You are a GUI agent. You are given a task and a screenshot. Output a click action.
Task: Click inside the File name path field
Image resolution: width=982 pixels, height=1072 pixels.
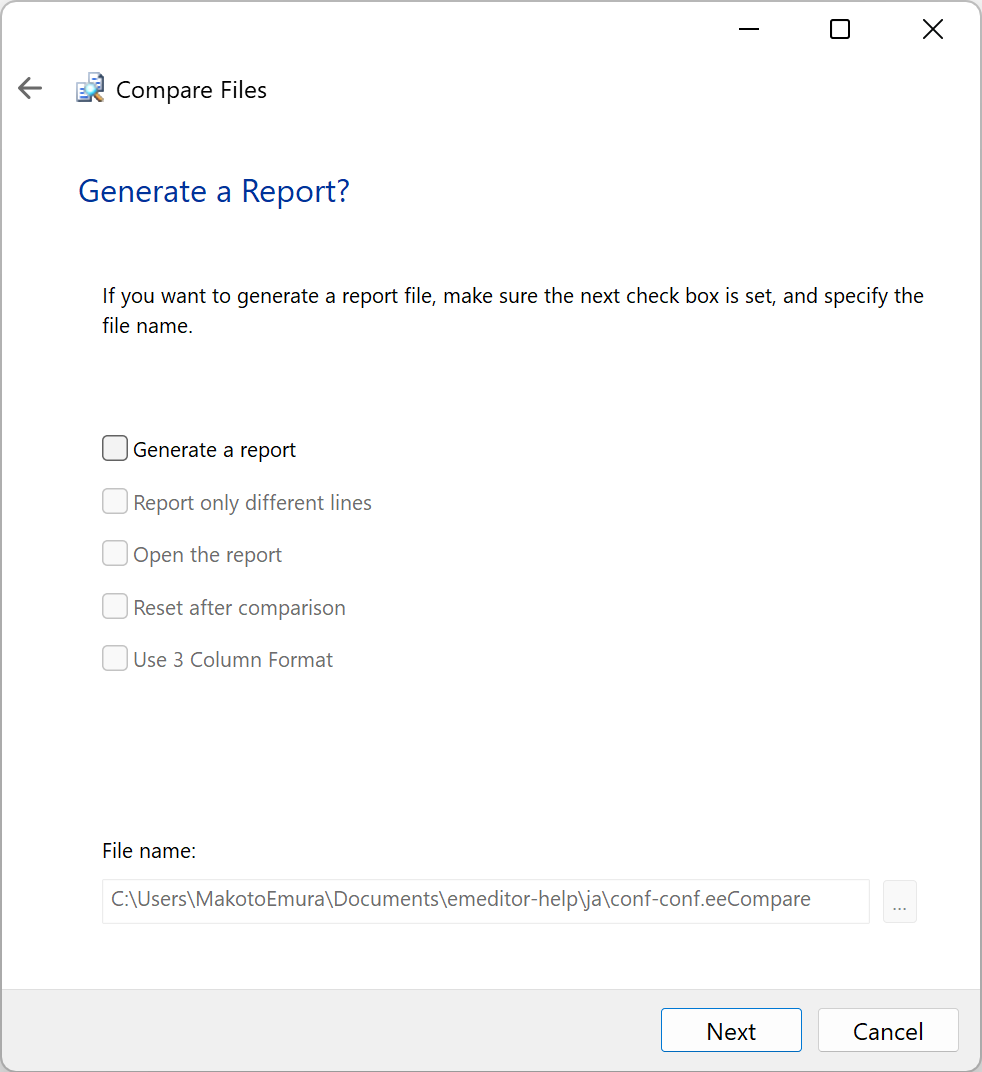486,902
